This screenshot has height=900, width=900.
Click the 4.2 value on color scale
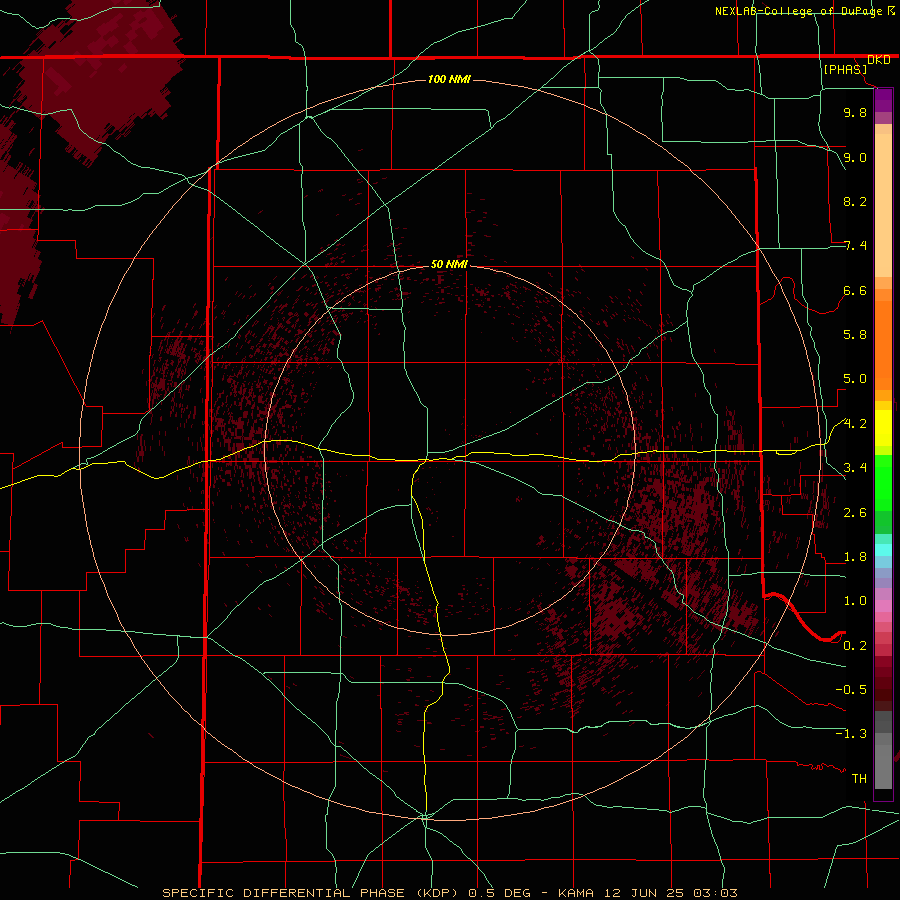click(855, 424)
